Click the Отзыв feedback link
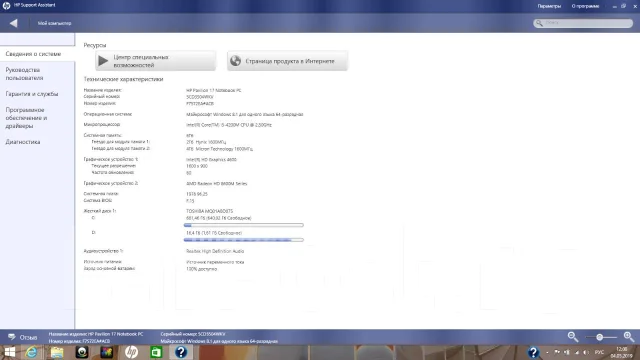 (28, 338)
